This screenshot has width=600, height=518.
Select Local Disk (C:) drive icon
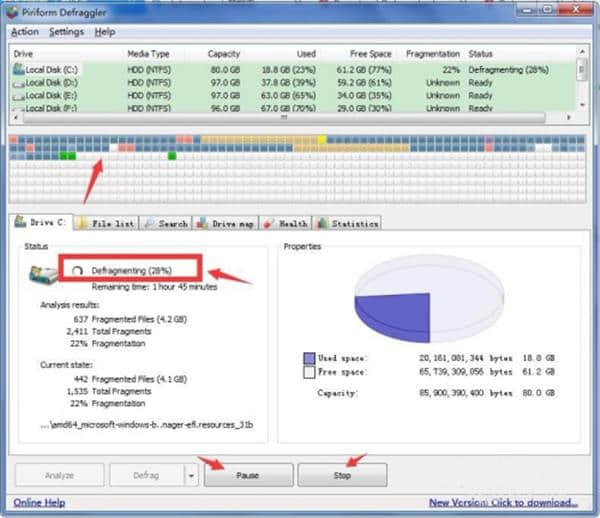17,68
